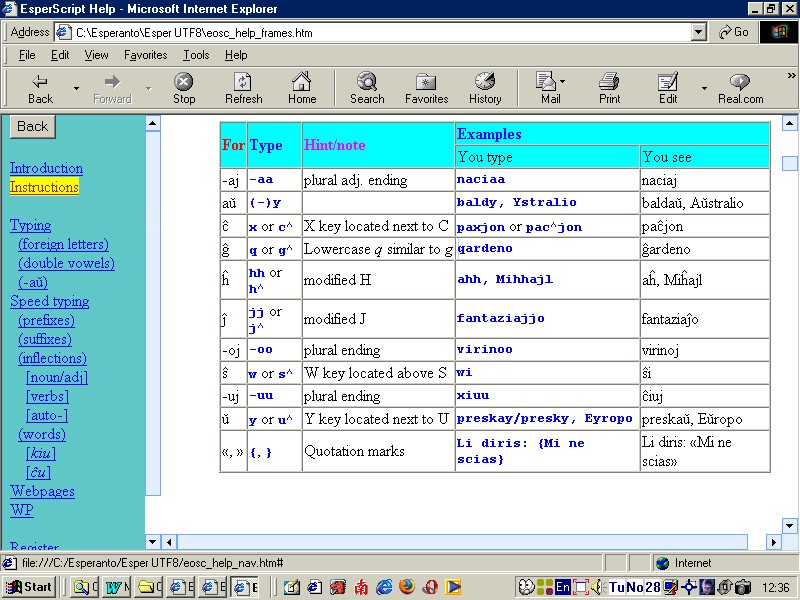
Task: Stop loading the page
Action: [183, 88]
